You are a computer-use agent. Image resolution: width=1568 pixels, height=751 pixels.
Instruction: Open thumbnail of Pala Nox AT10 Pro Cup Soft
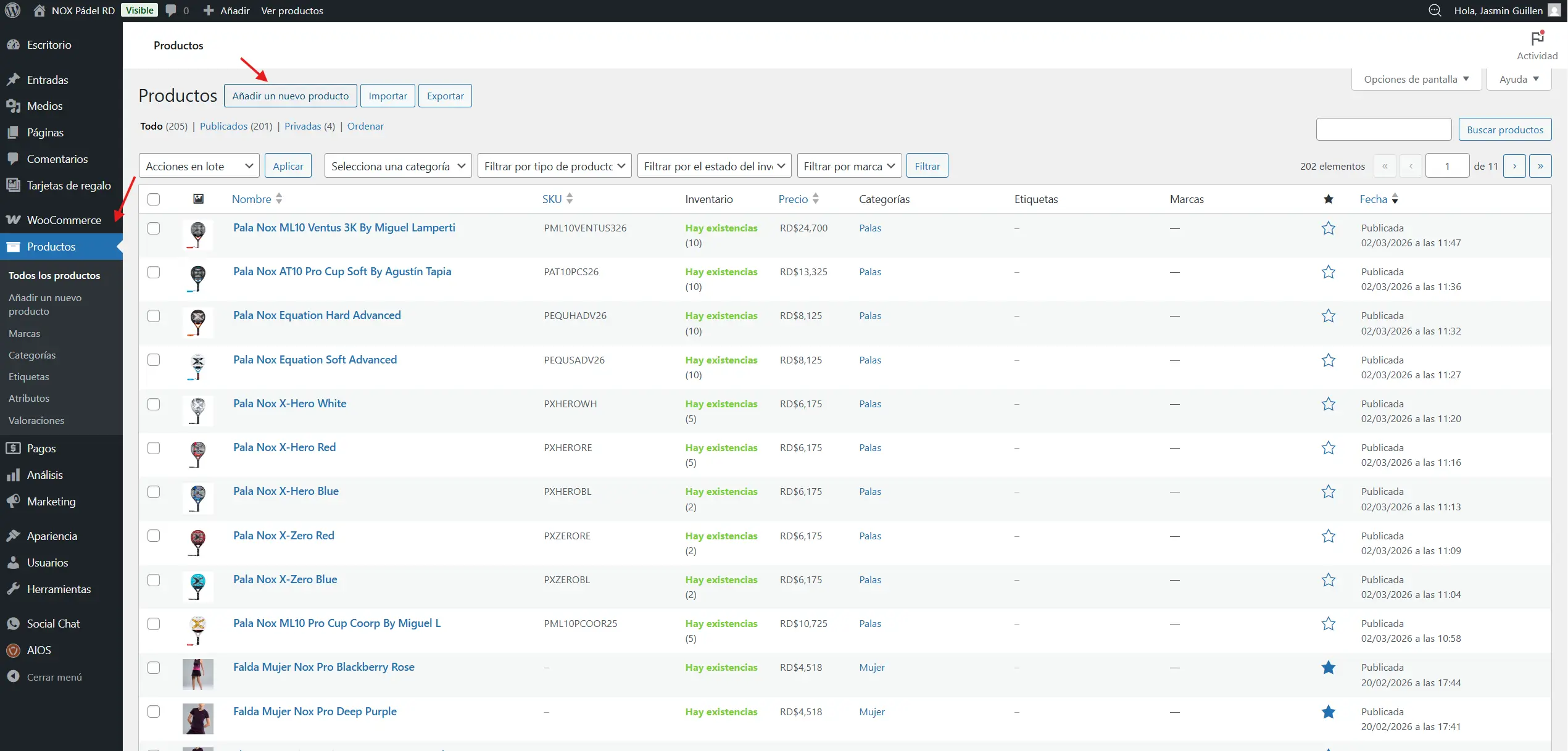pyautogui.click(x=197, y=278)
